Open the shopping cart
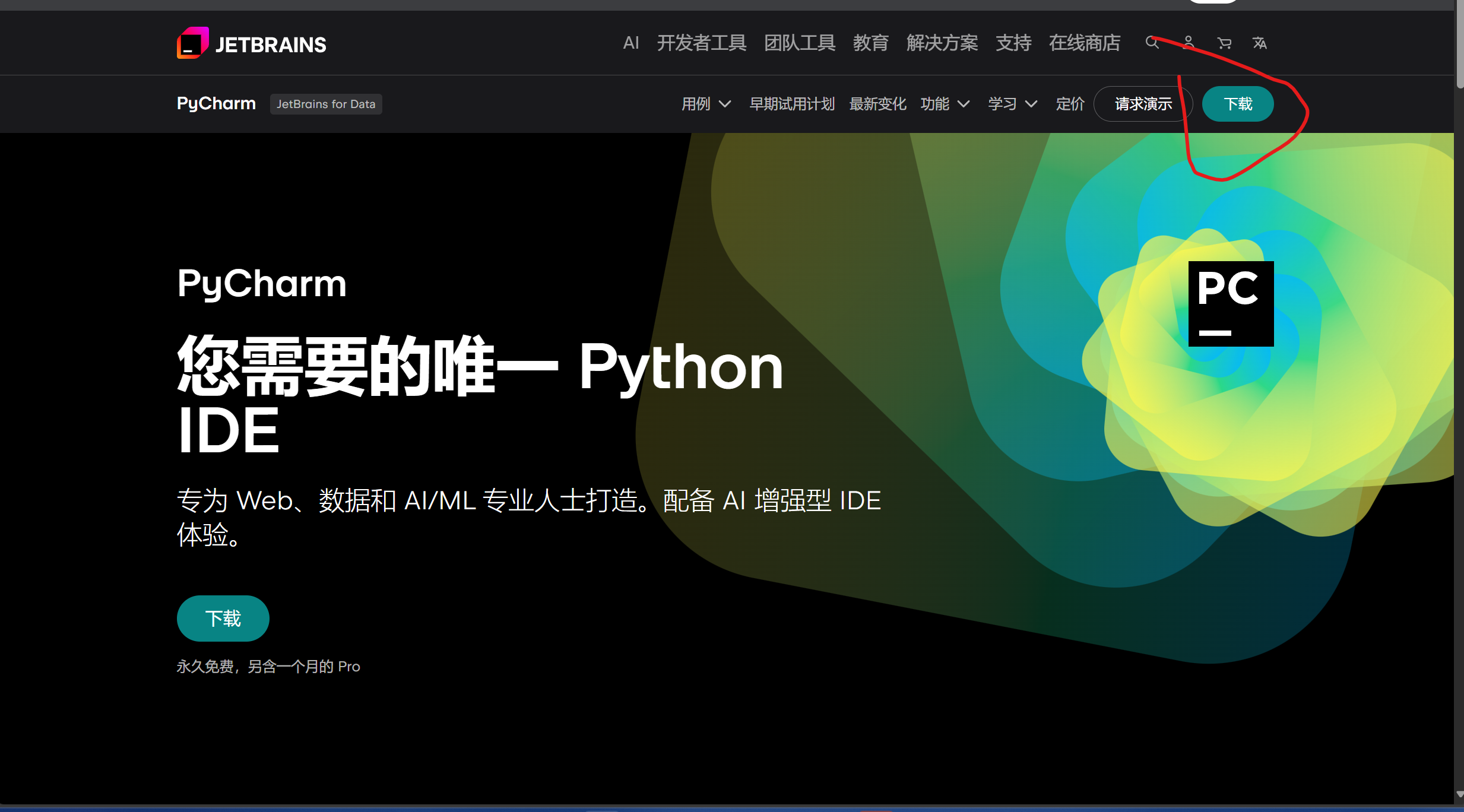Viewport: 1464px width, 812px height. point(1224,43)
